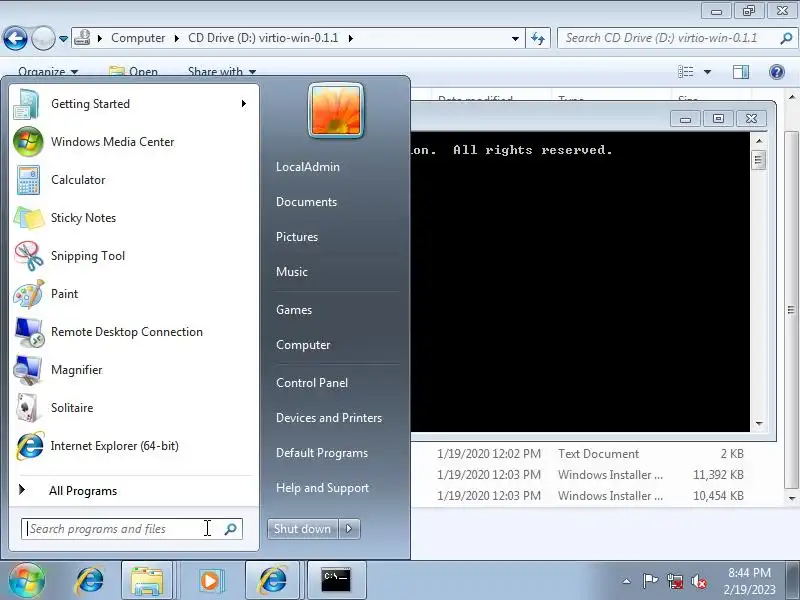Click refresh button beside address bar
800x600 pixels.
[538, 38]
